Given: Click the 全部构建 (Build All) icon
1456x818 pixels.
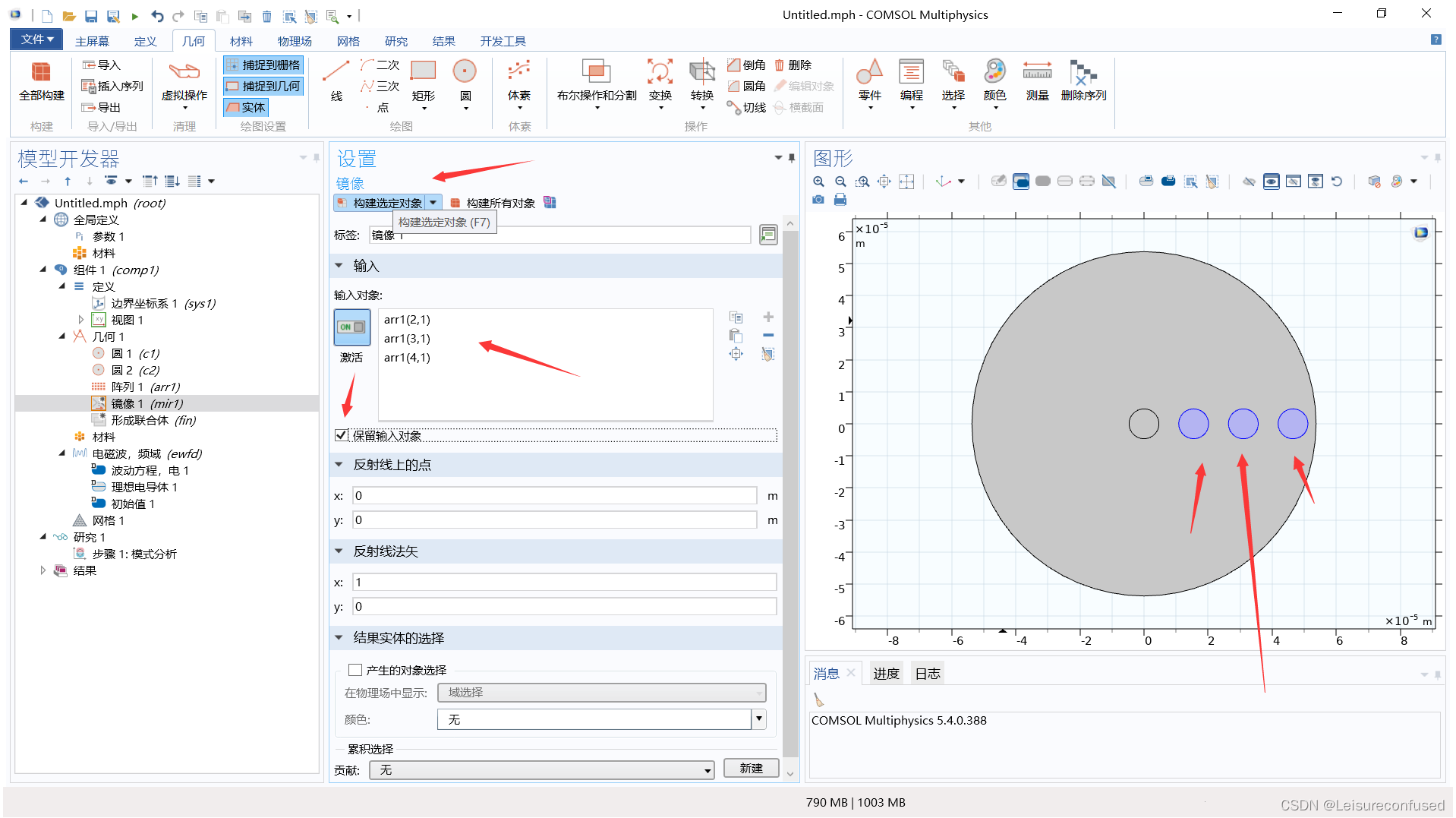Looking at the screenshot, I should click(42, 81).
